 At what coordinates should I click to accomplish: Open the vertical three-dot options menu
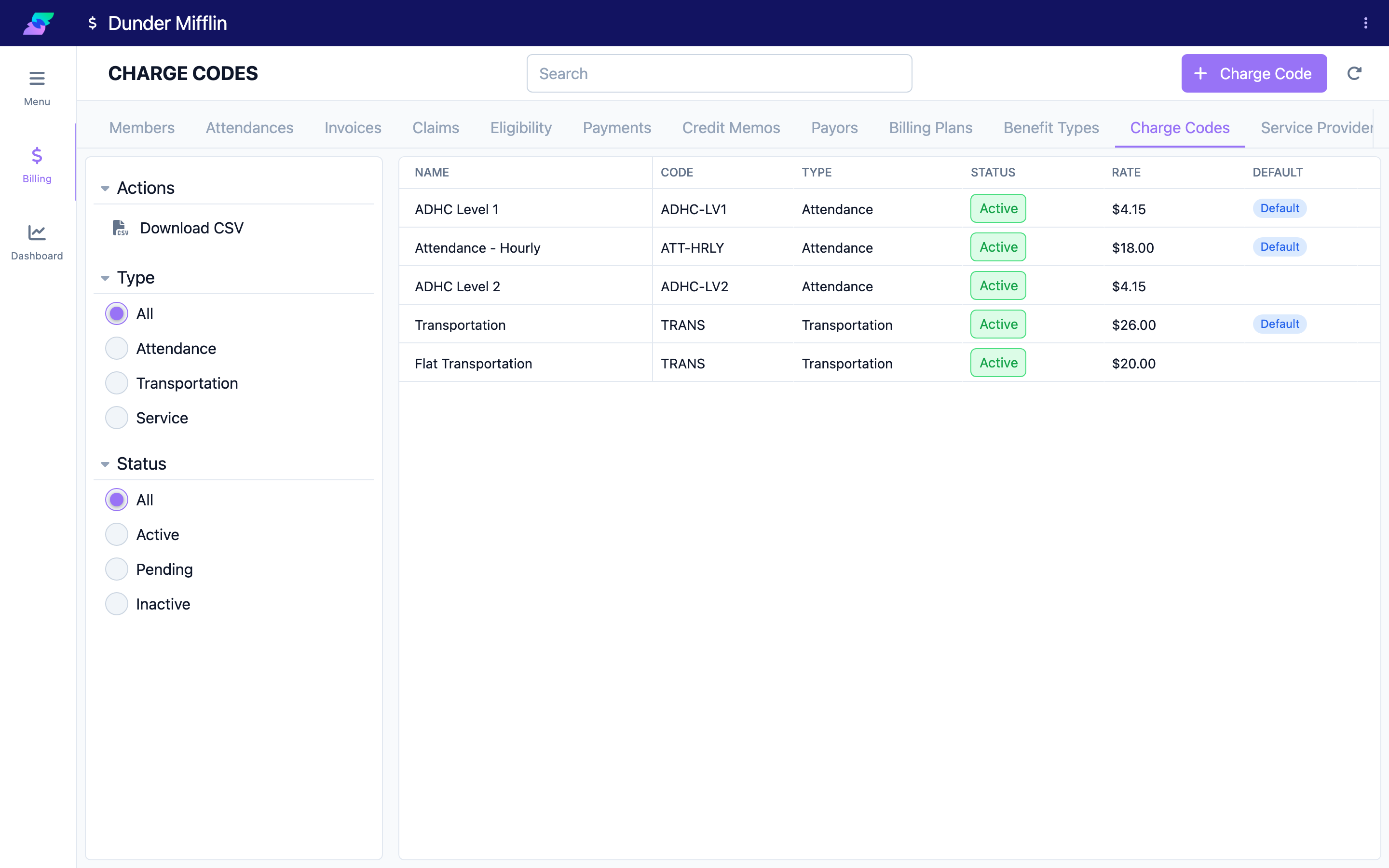click(1365, 23)
